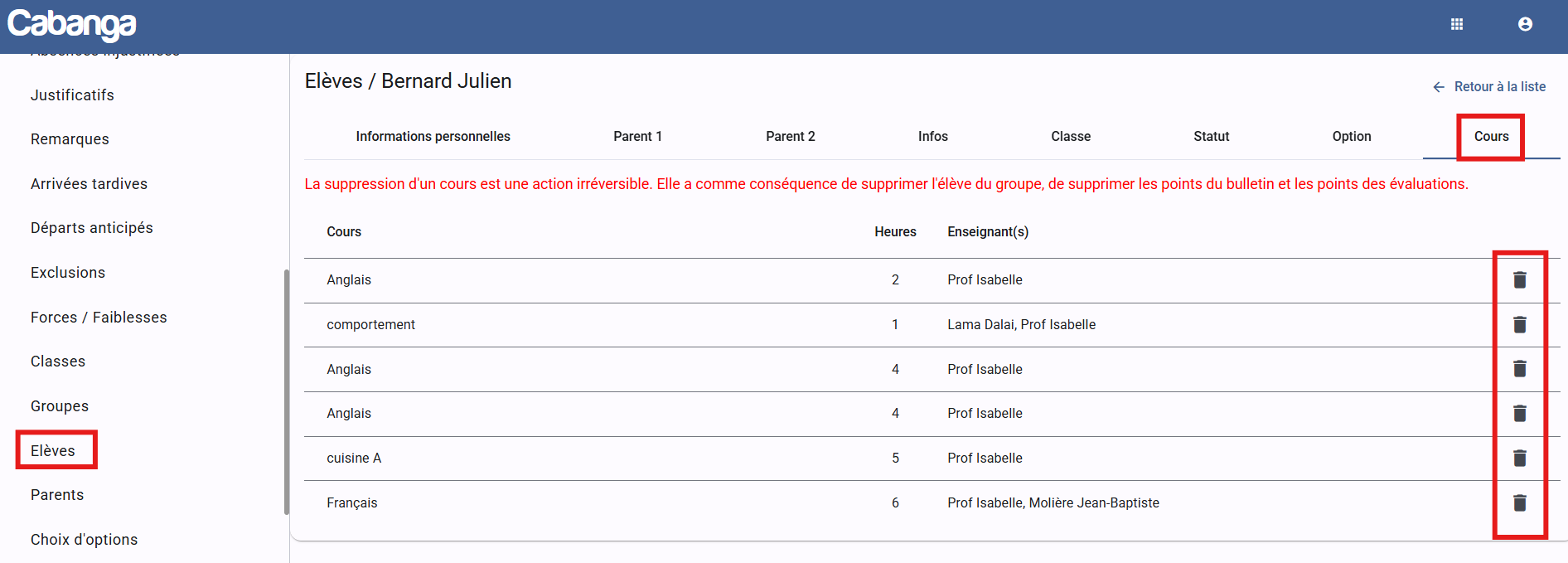Select Choix d'options in sidebar
This screenshot has height=563, width=1568.
click(x=84, y=540)
